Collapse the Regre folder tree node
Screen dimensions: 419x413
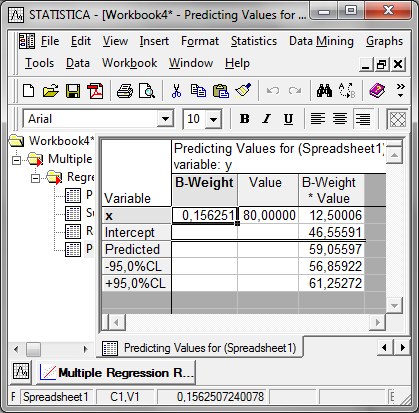click(35, 178)
